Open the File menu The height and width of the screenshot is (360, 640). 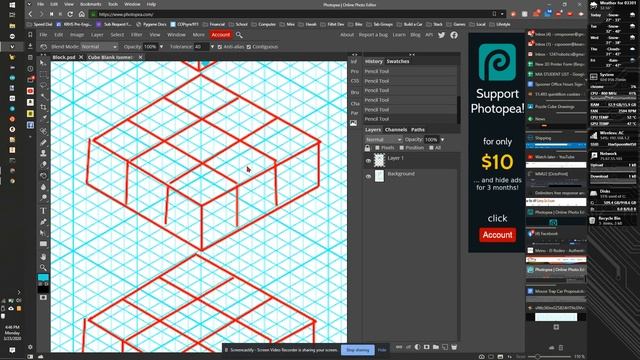43,35
